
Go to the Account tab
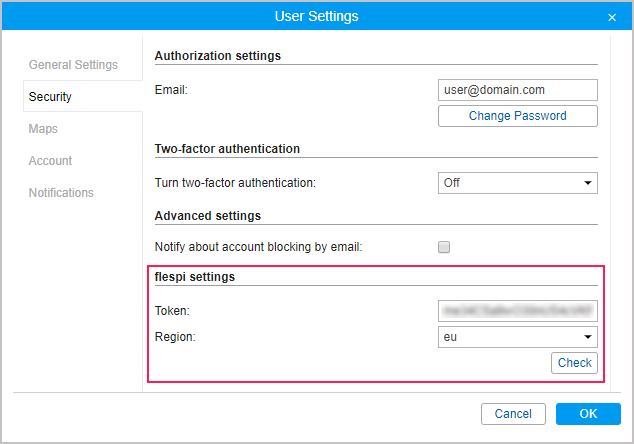(x=50, y=161)
